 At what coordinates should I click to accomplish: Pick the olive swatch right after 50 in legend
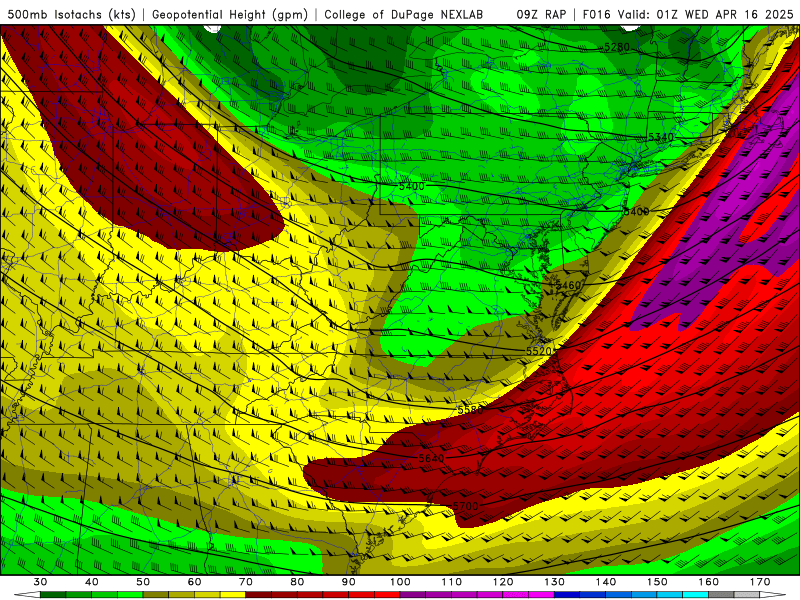click(156, 595)
